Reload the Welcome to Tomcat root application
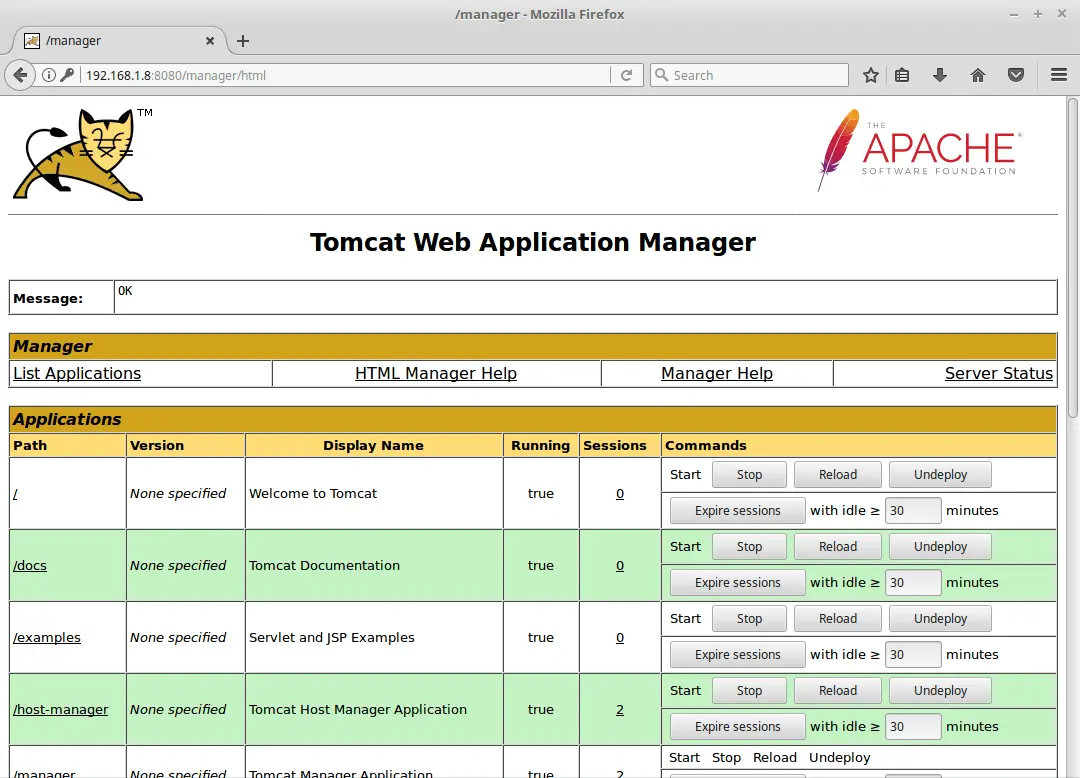The image size is (1080, 778). click(x=838, y=475)
